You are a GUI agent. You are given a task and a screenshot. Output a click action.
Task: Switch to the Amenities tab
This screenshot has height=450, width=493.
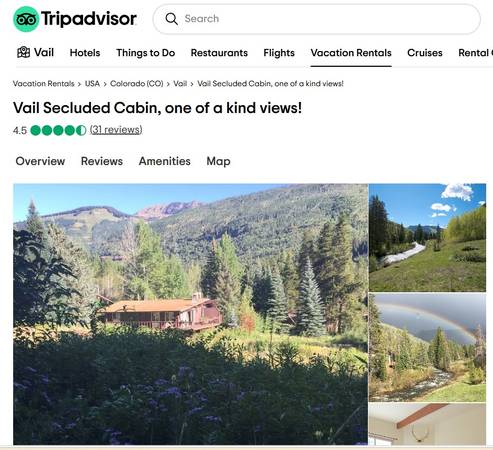165,161
